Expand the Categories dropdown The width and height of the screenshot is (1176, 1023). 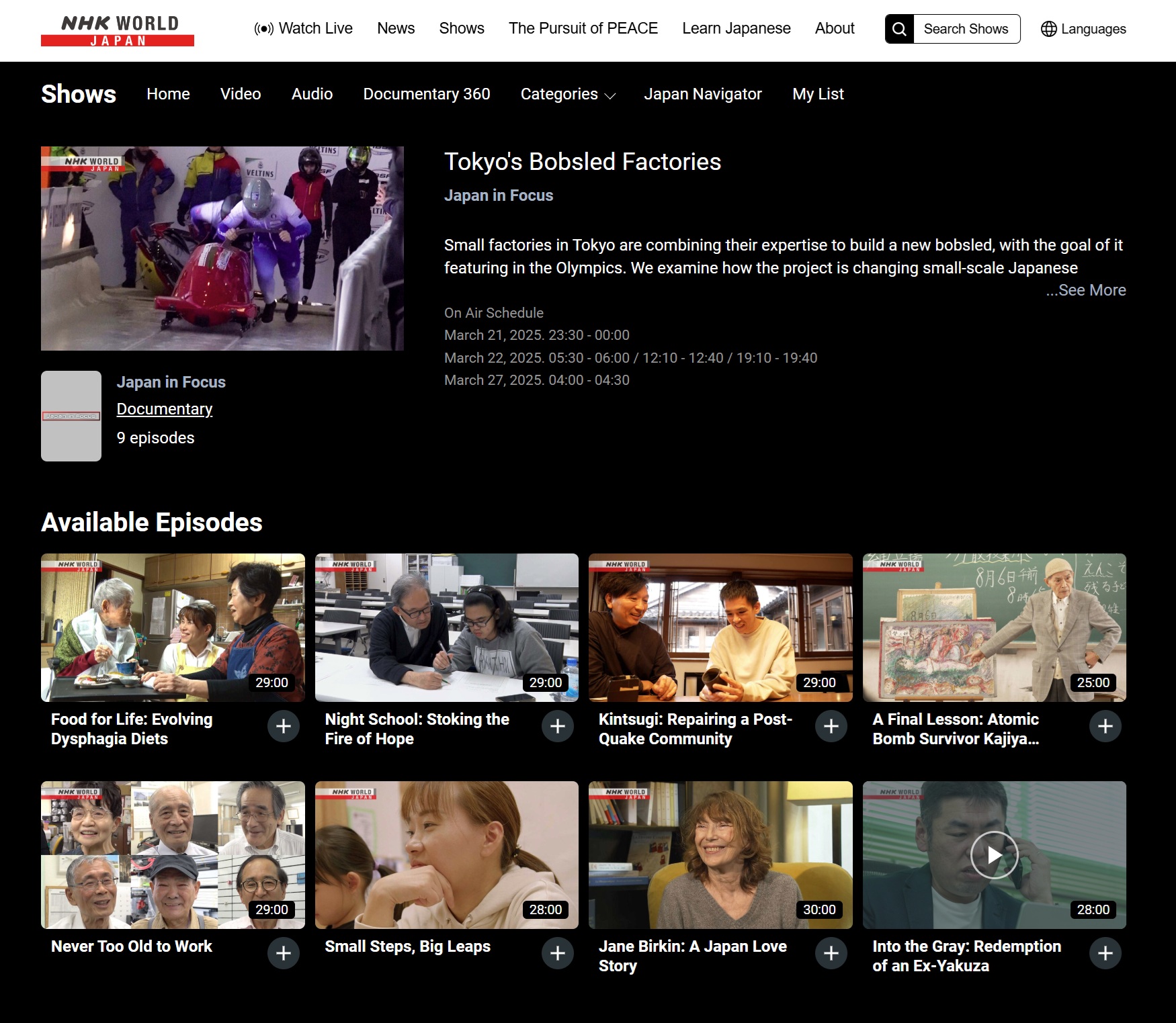coord(568,94)
